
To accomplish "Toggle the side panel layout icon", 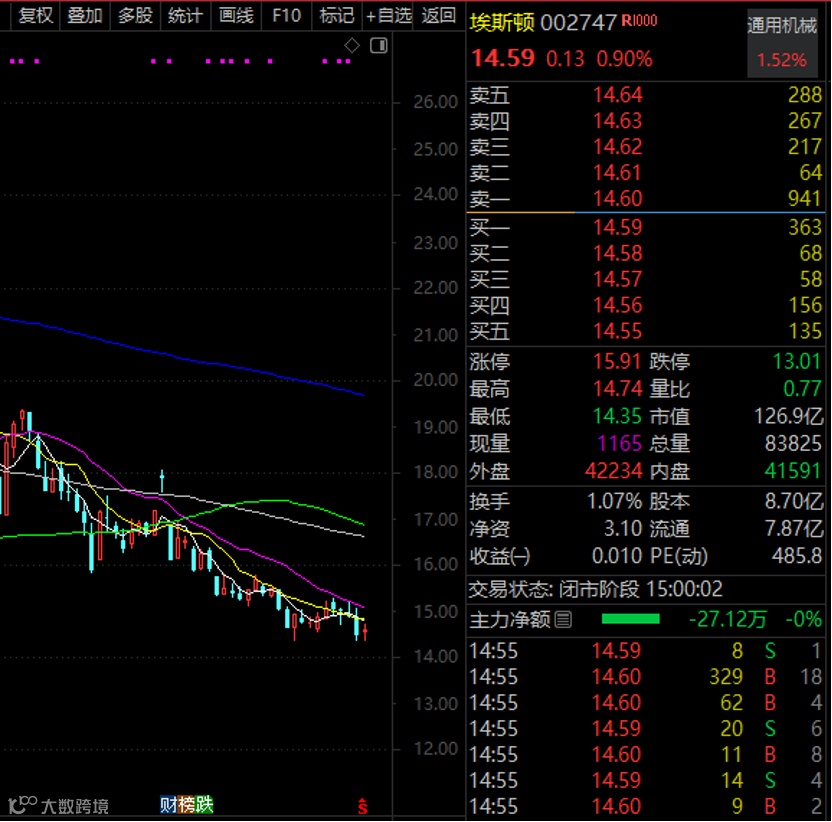I will [379, 46].
